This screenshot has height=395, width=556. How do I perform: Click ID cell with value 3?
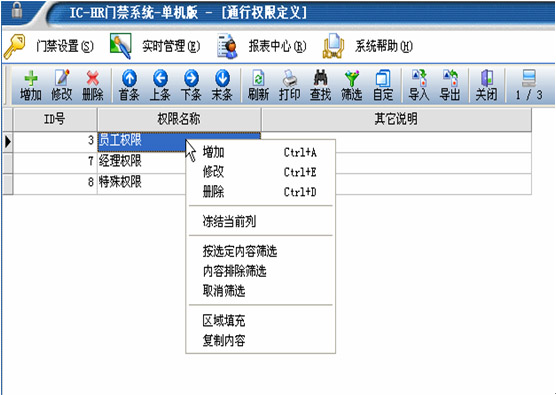coord(55,141)
